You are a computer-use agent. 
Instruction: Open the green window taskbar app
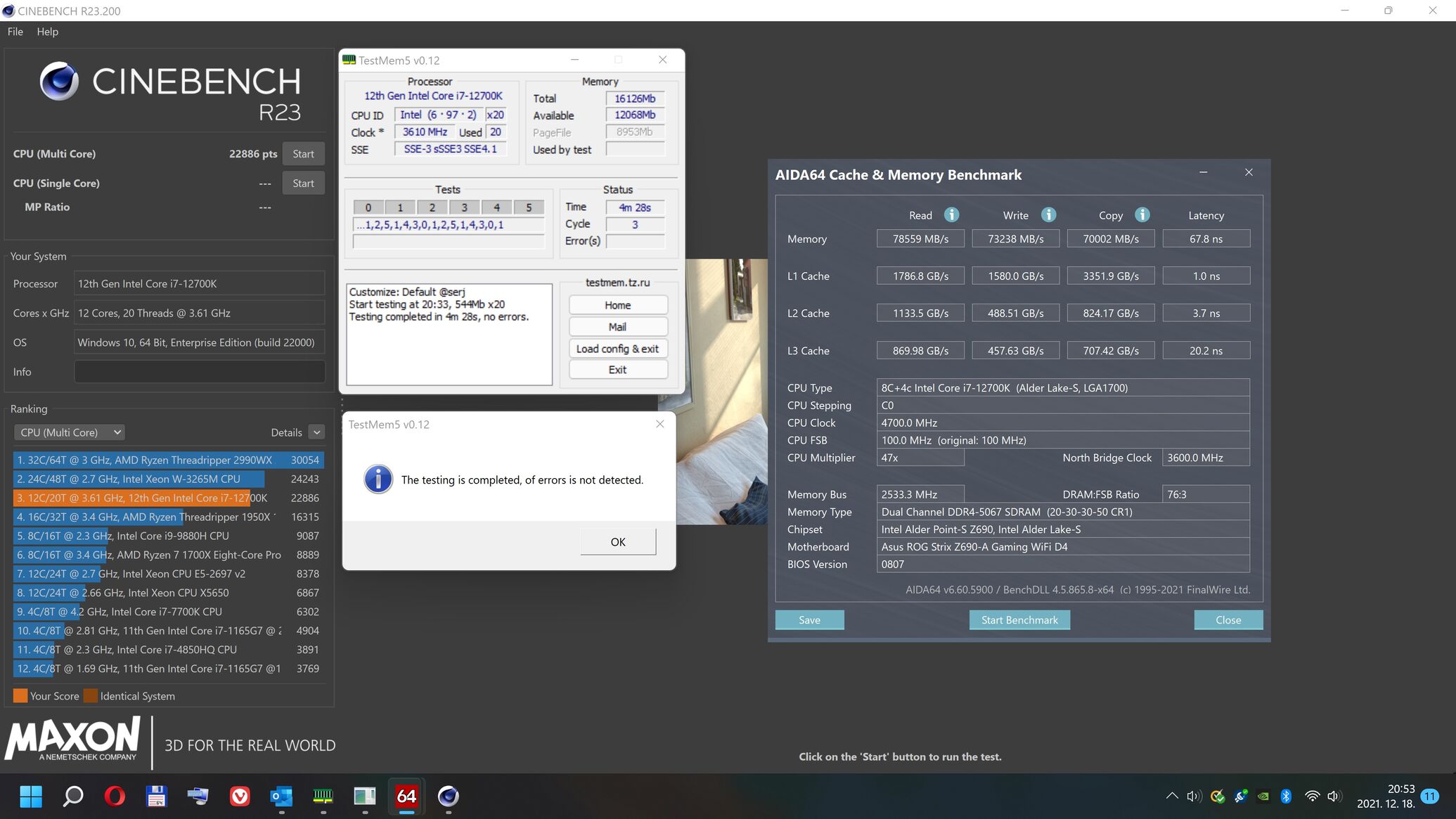click(364, 797)
